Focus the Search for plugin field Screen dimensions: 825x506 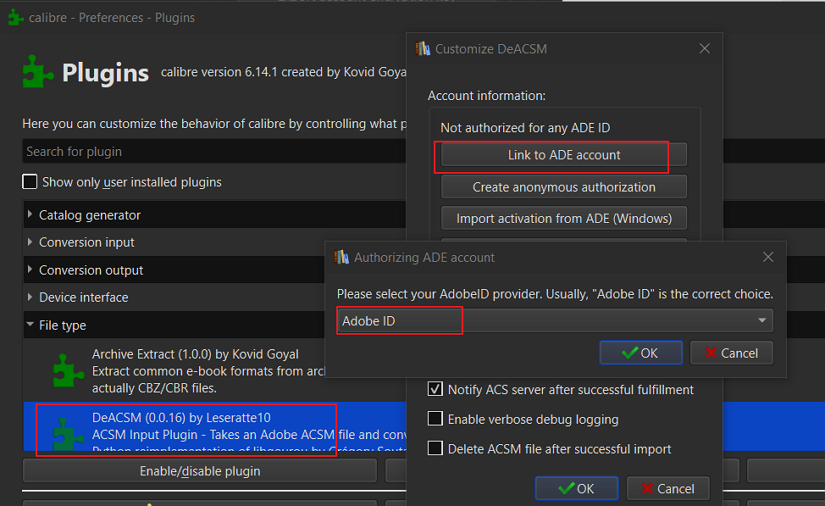click(x=214, y=151)
